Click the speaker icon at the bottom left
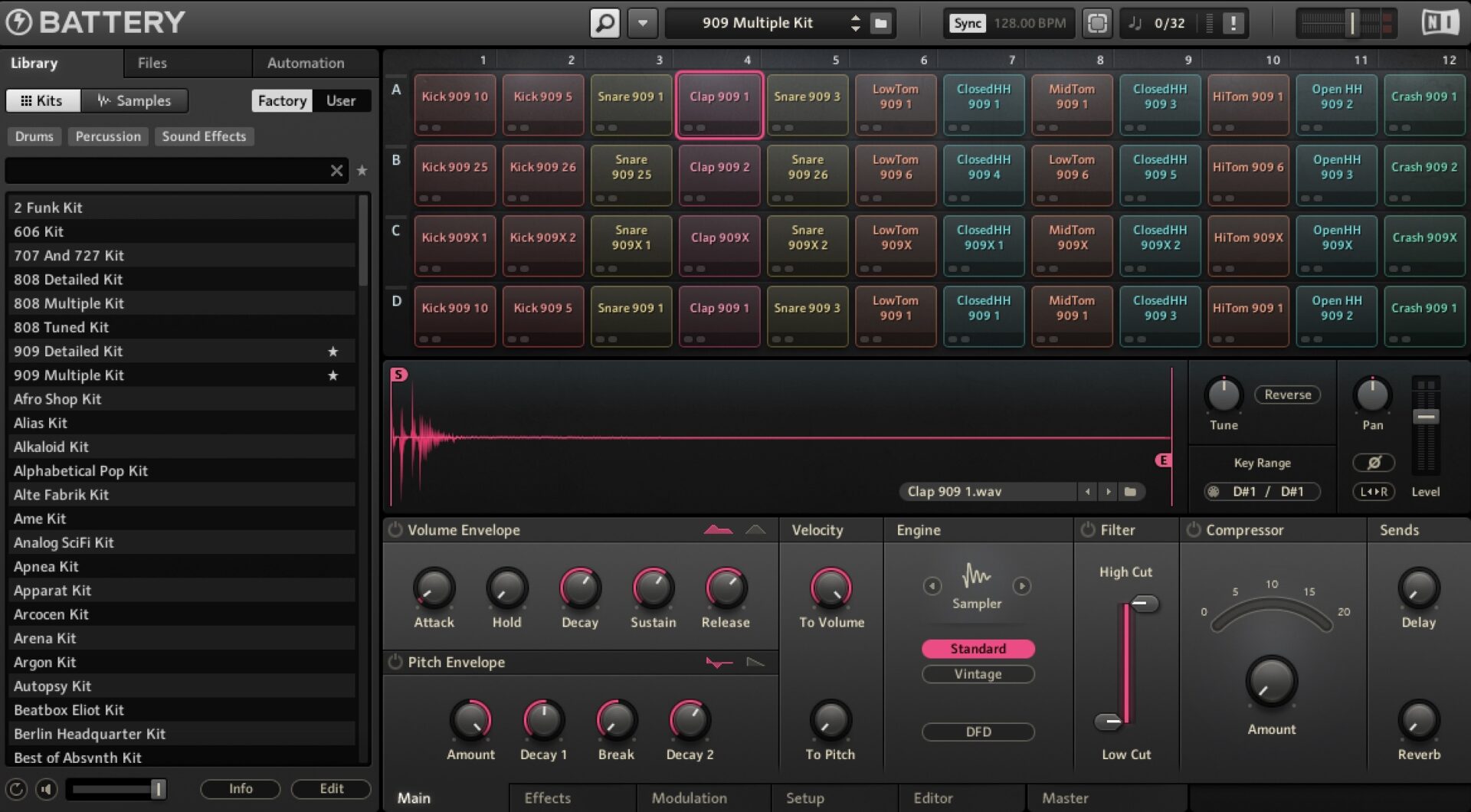1471x812 pixels. (x=44, y=788)
